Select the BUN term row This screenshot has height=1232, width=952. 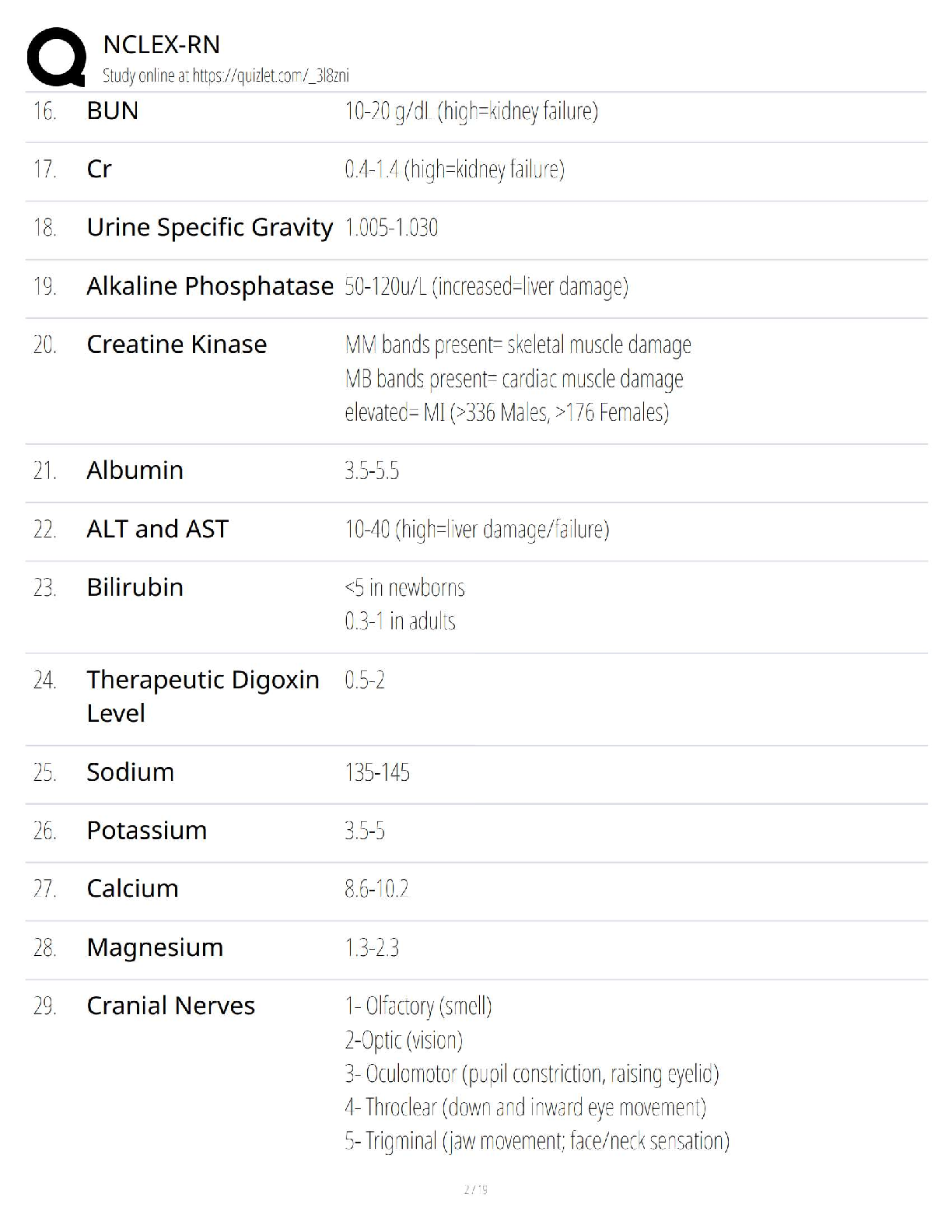[x=476, y=111]
